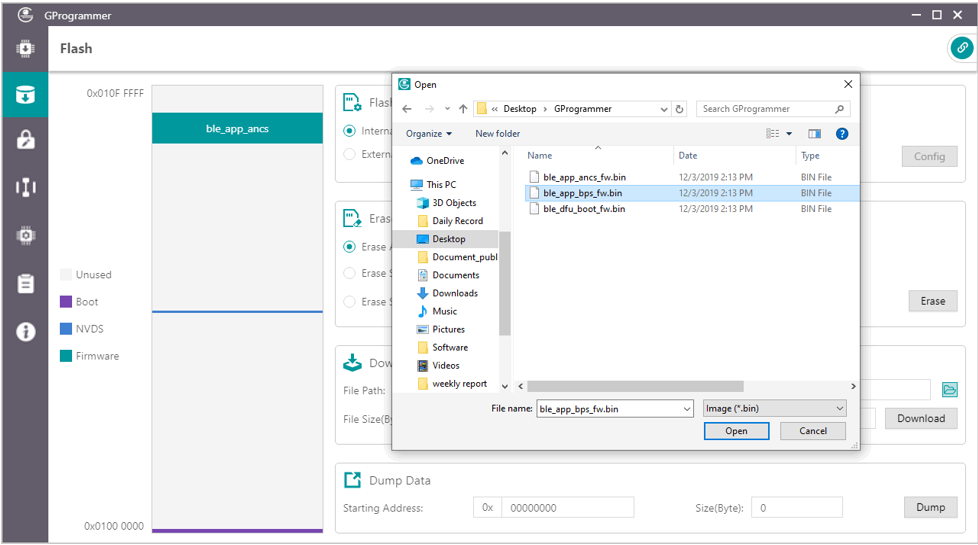Click the Dump button
Screen dimensions: 978x545
click(930, 508)
